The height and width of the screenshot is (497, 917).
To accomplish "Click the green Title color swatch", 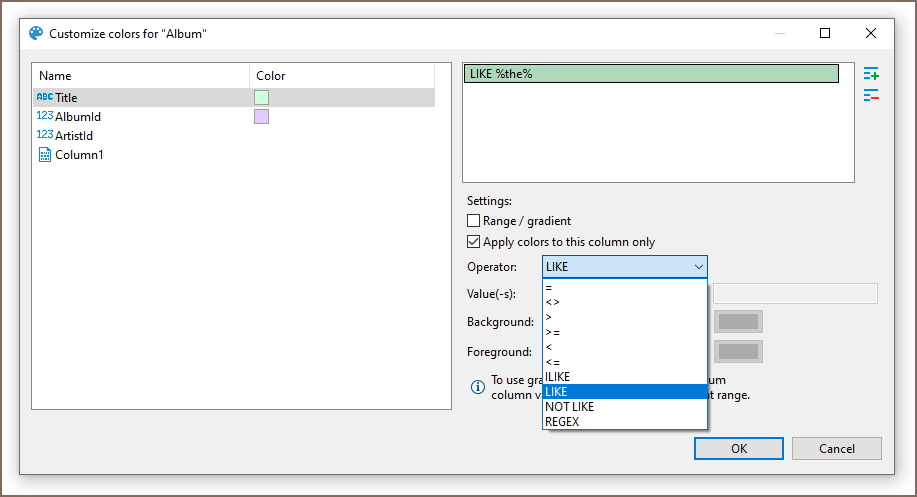I will tap(261, 98).
